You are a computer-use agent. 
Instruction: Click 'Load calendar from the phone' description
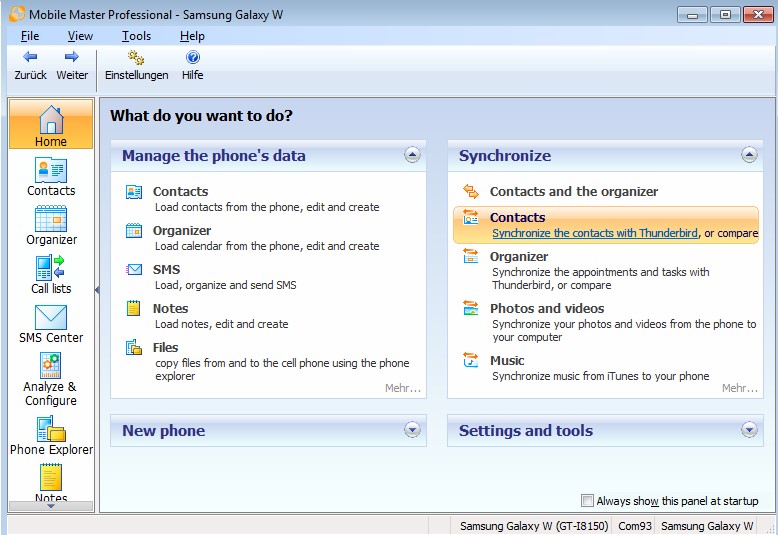click(267, 246)
